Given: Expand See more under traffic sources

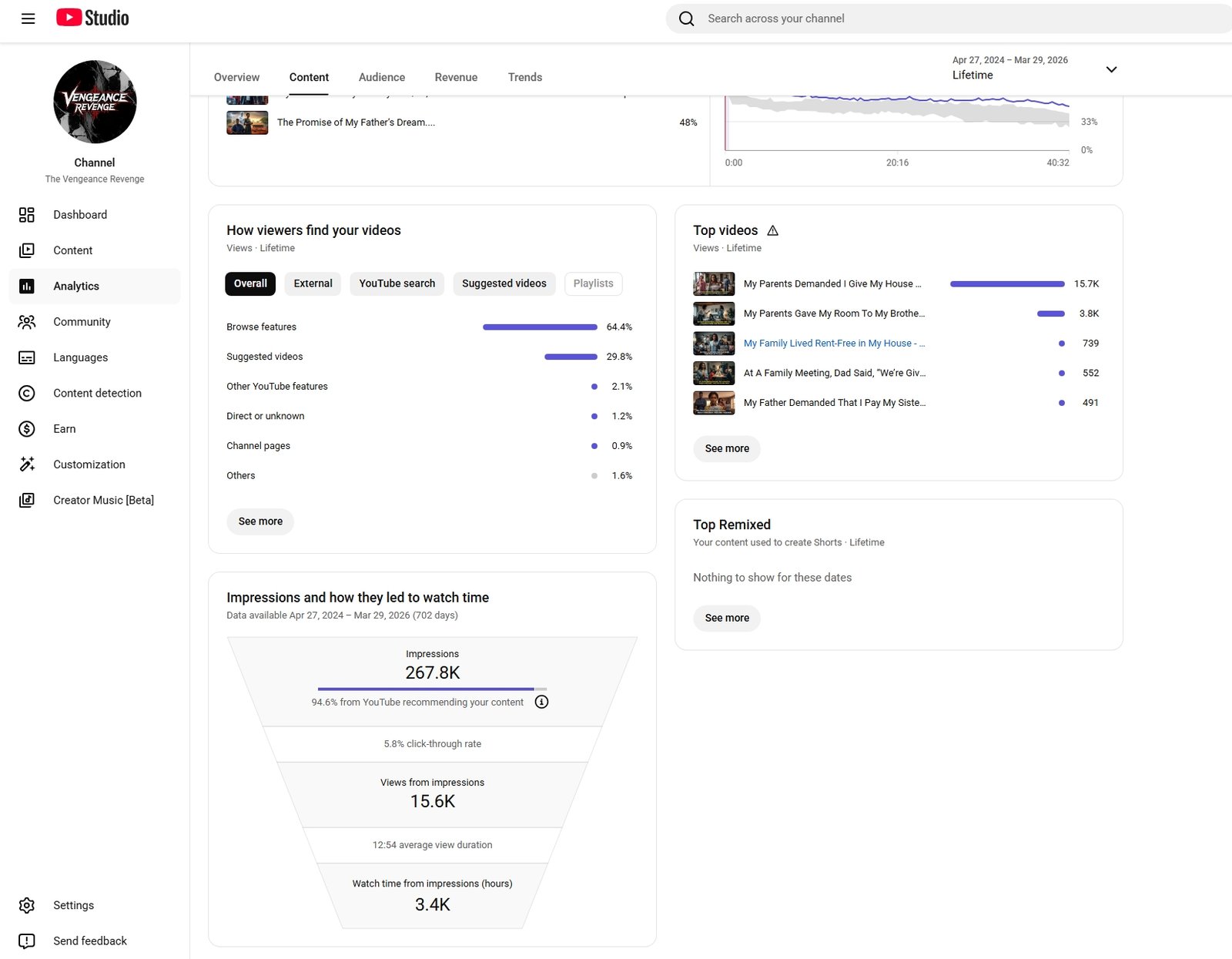Looking at the screenshot, I should (260, 521).
